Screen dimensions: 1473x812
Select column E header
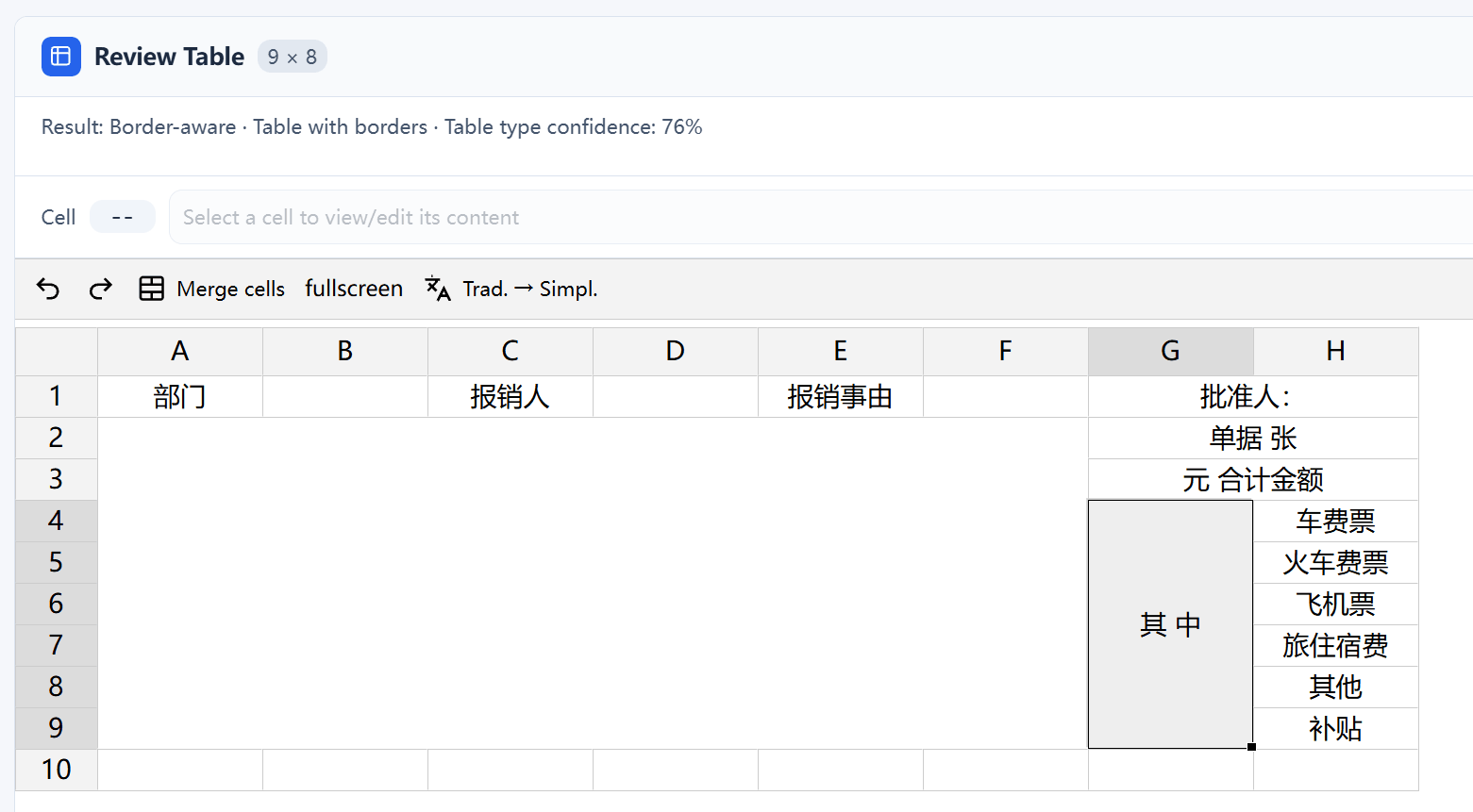(x=841, y=352)
